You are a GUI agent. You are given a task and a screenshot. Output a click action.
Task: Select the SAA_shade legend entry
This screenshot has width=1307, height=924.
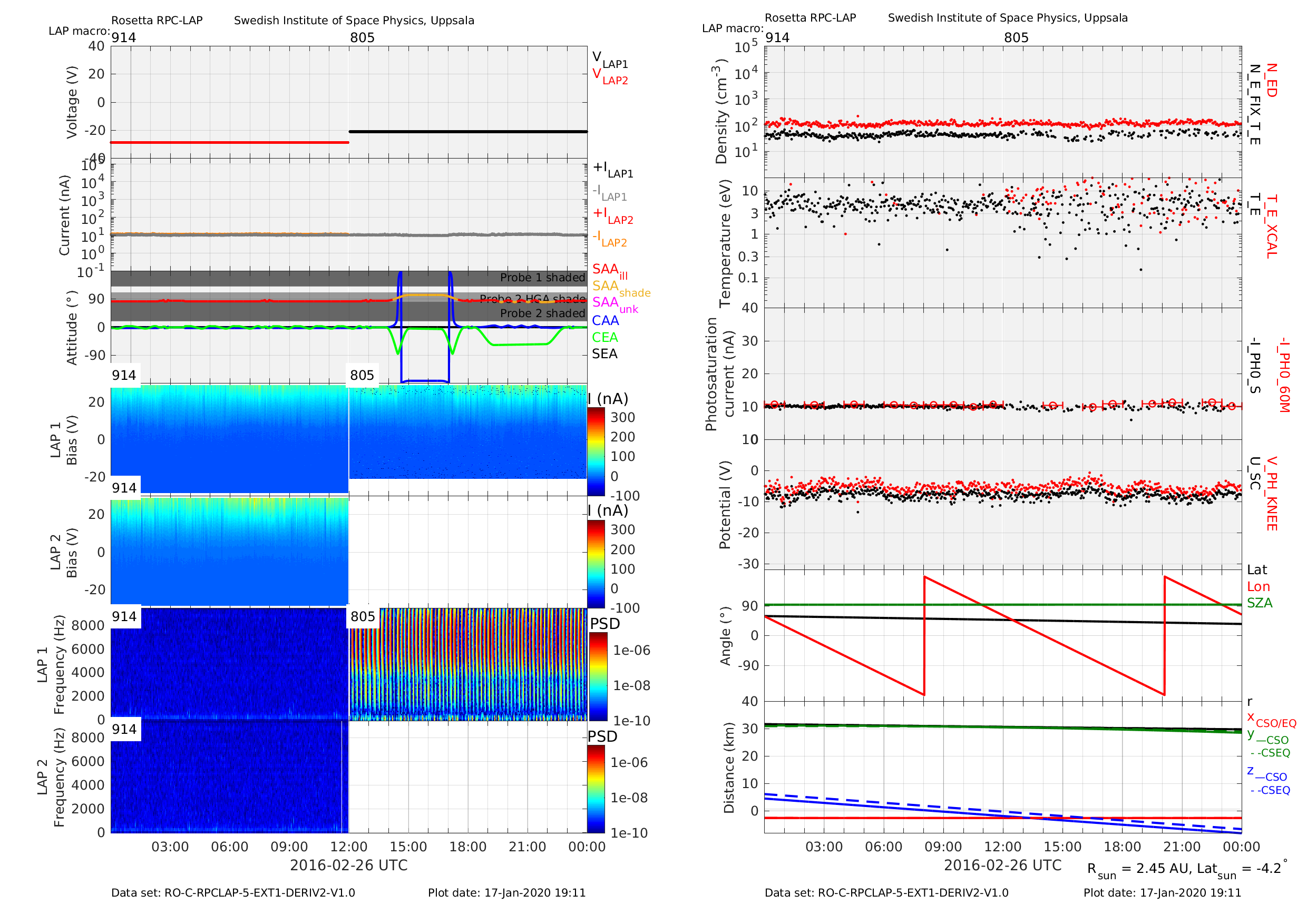click(621, 288)
